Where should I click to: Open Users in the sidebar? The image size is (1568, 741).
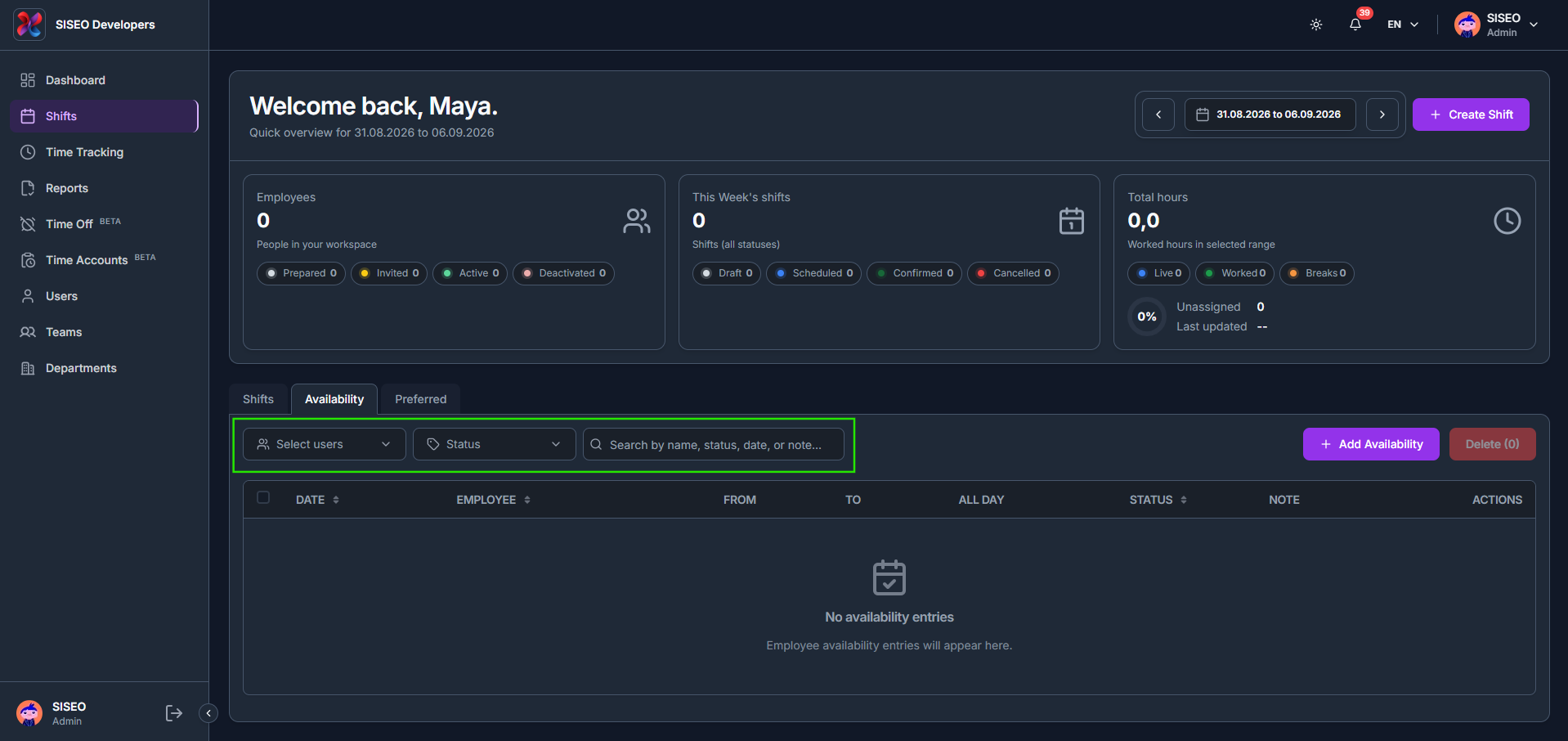coord(105,296)
